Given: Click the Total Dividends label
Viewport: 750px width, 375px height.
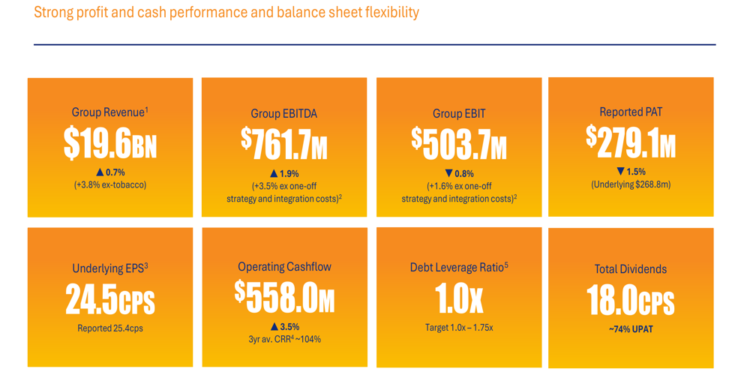Looking at the screenshot, I should pyautogui.click(x=630, y=269).
